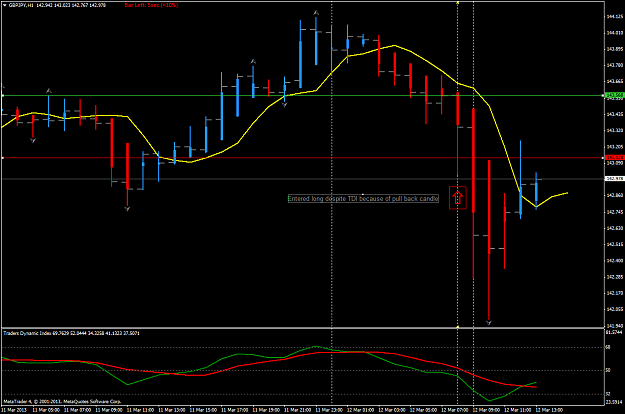Image resolution: width=625 pixels, height=414 pixels.
Task: Click the Traders Dynamic Index indicator label
Action: tap(71, 333)
